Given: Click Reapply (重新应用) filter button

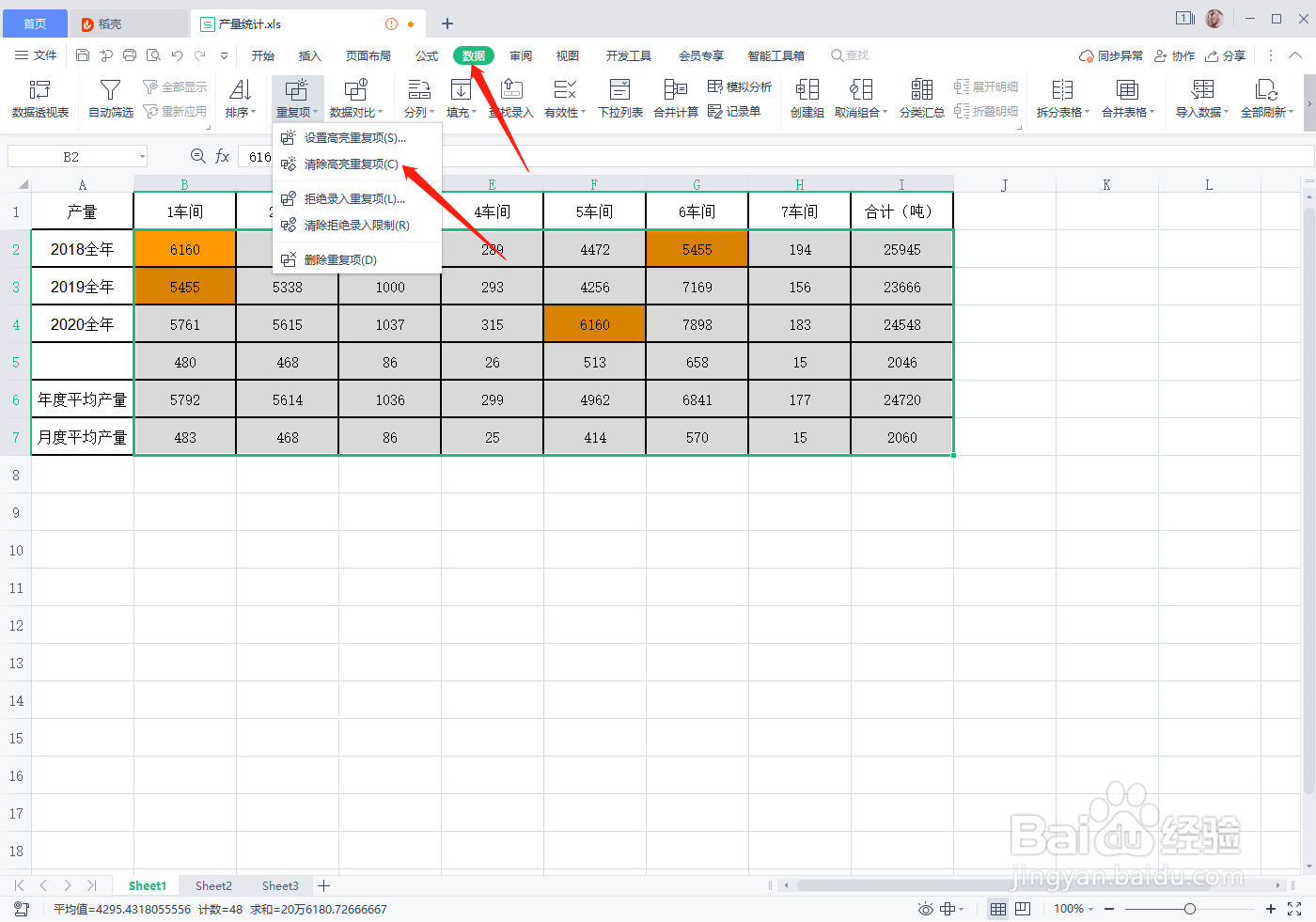Looking at the screenshot, I should tap(175, 111).
